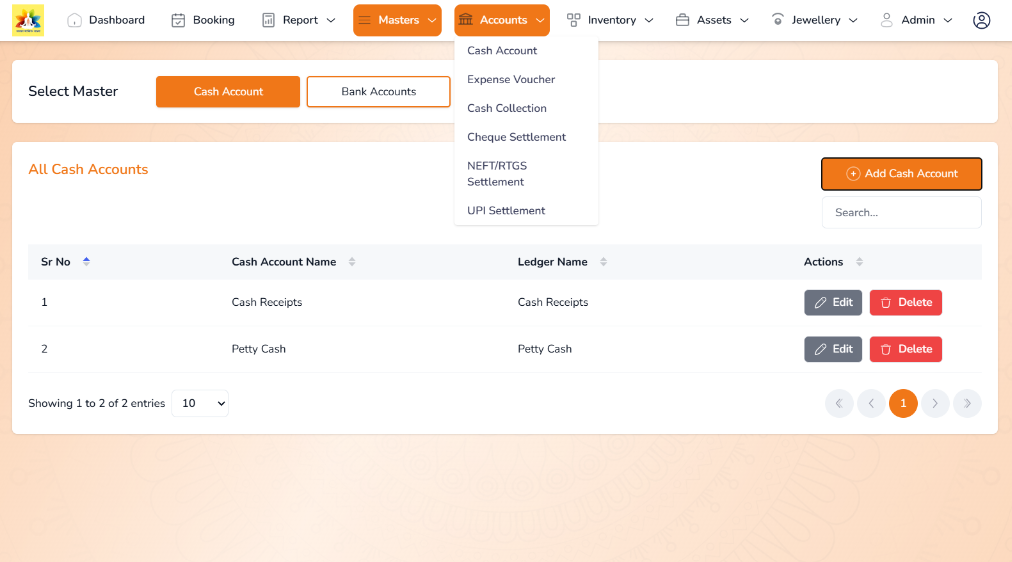Viewport: 1012px width, 562px height.
Task: Click Cash Receipts under Ledger Name
Action: [552, 302]
